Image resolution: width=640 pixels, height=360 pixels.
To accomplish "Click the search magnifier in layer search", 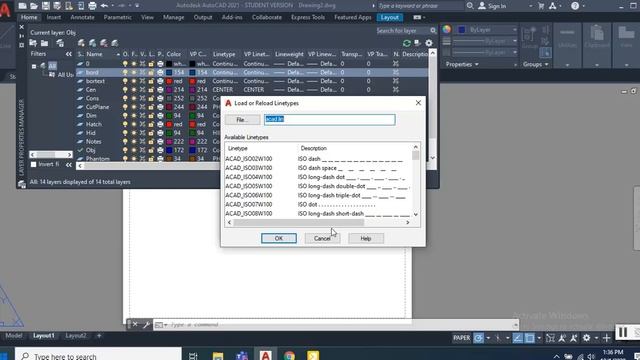I will [433, 31].
